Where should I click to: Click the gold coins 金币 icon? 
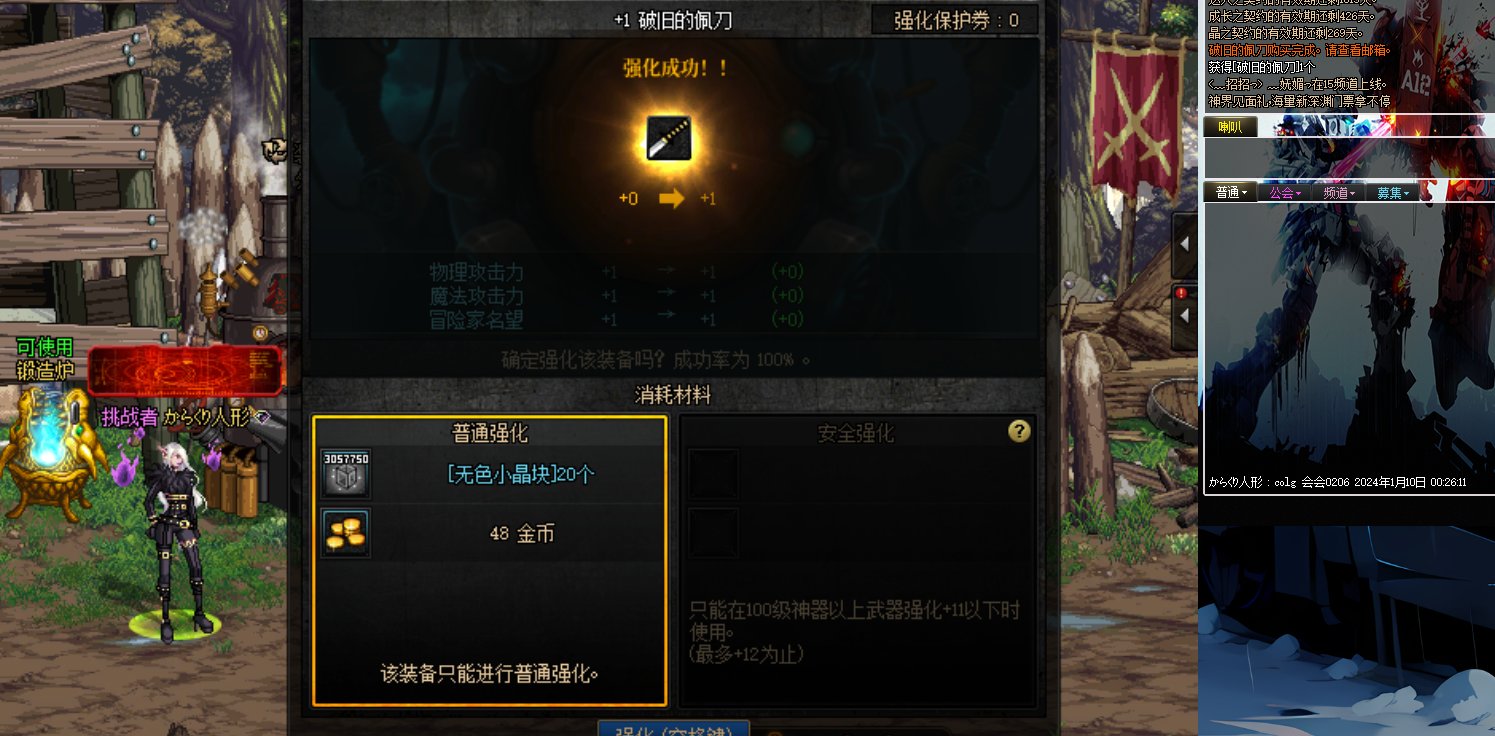pos(346,533)
